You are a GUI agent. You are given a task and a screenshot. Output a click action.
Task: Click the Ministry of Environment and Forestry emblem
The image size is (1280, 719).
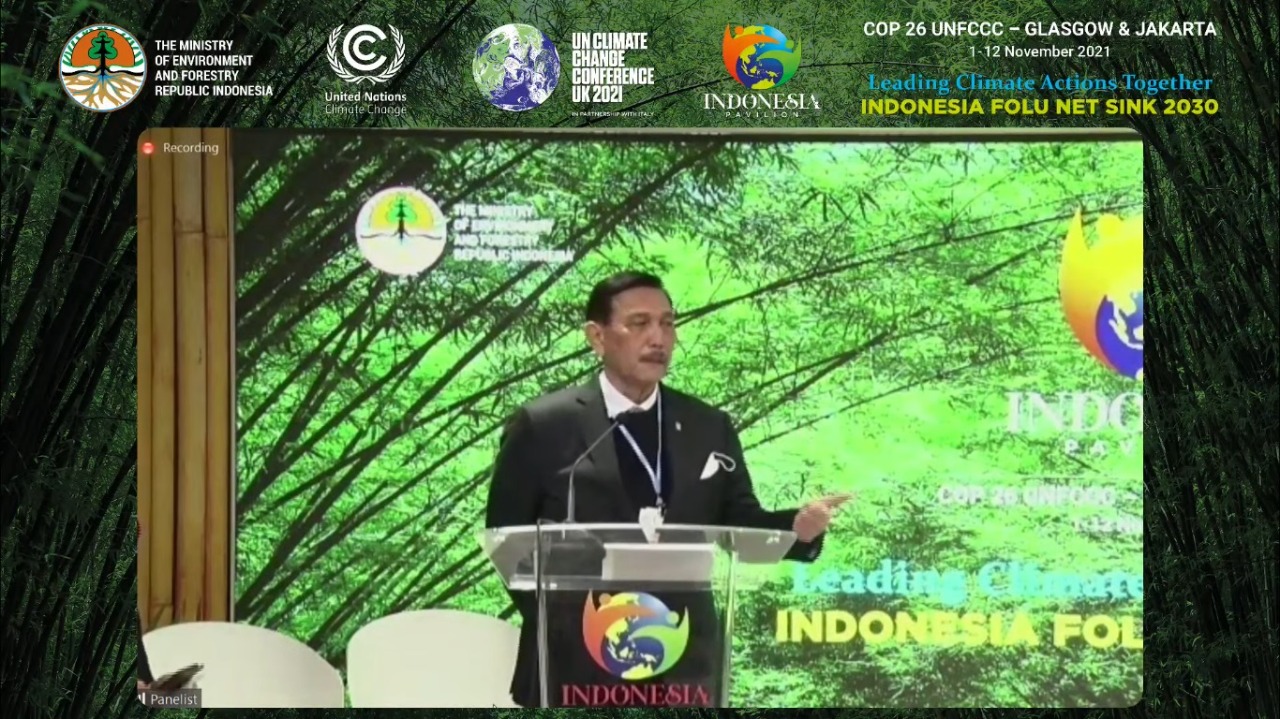coord(102,68)
